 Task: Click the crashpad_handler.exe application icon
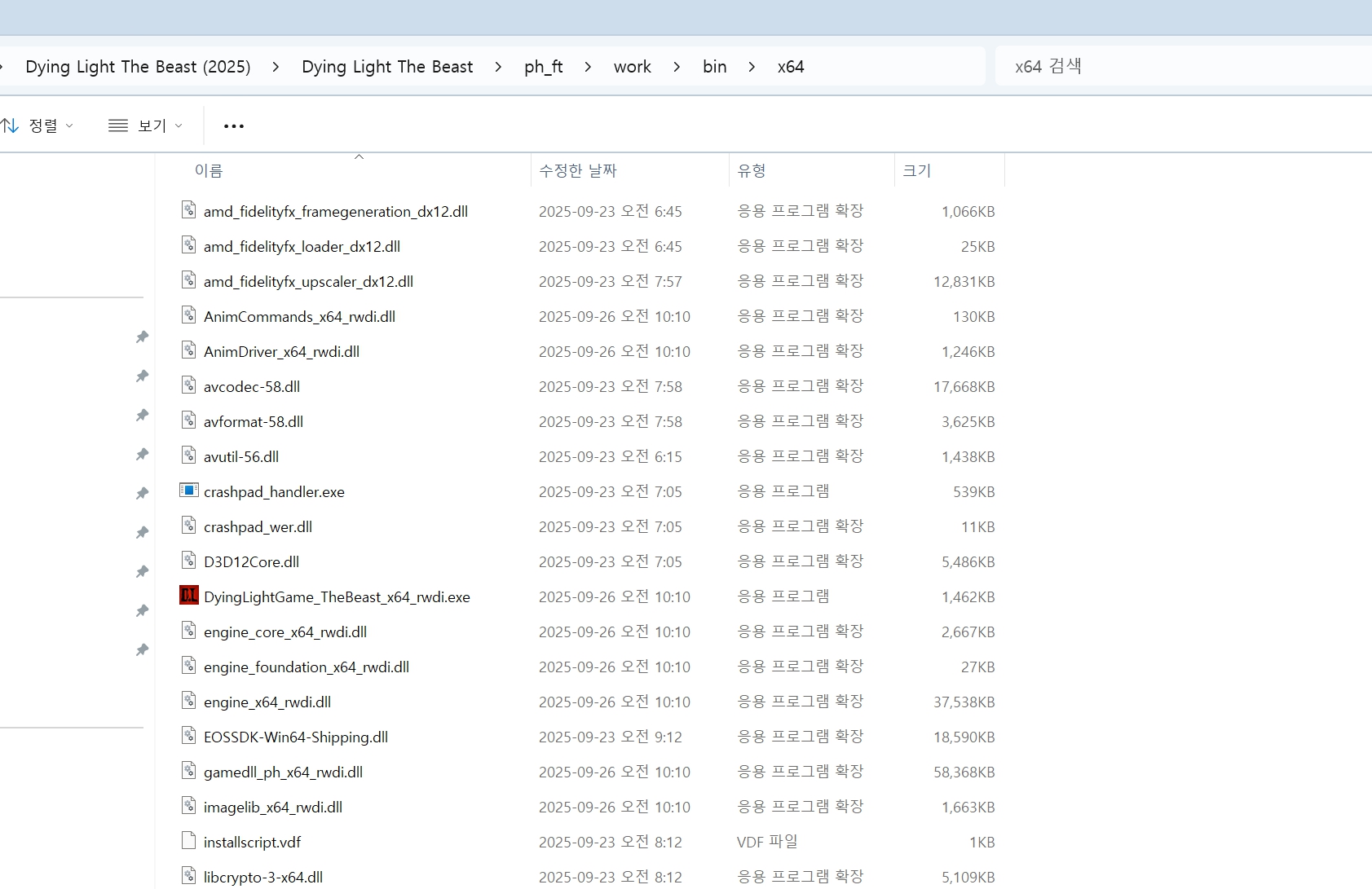189,491
